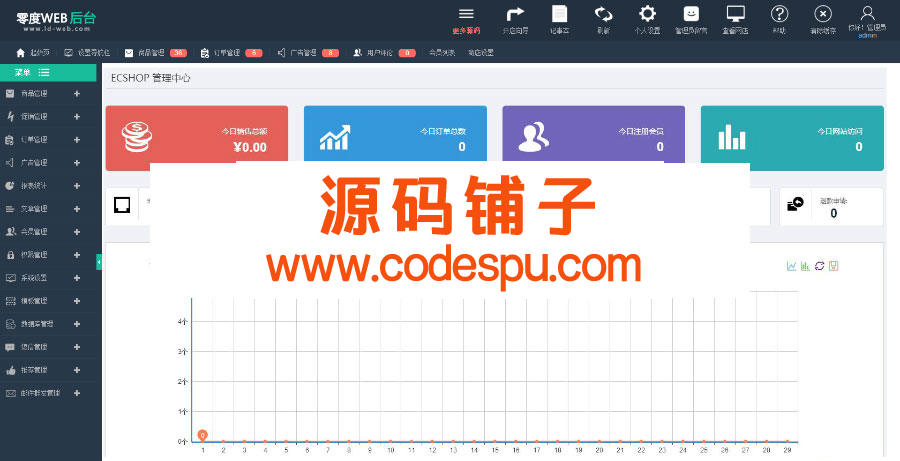
Task: View the store using the monitor icon
Action: coord(735,14)
